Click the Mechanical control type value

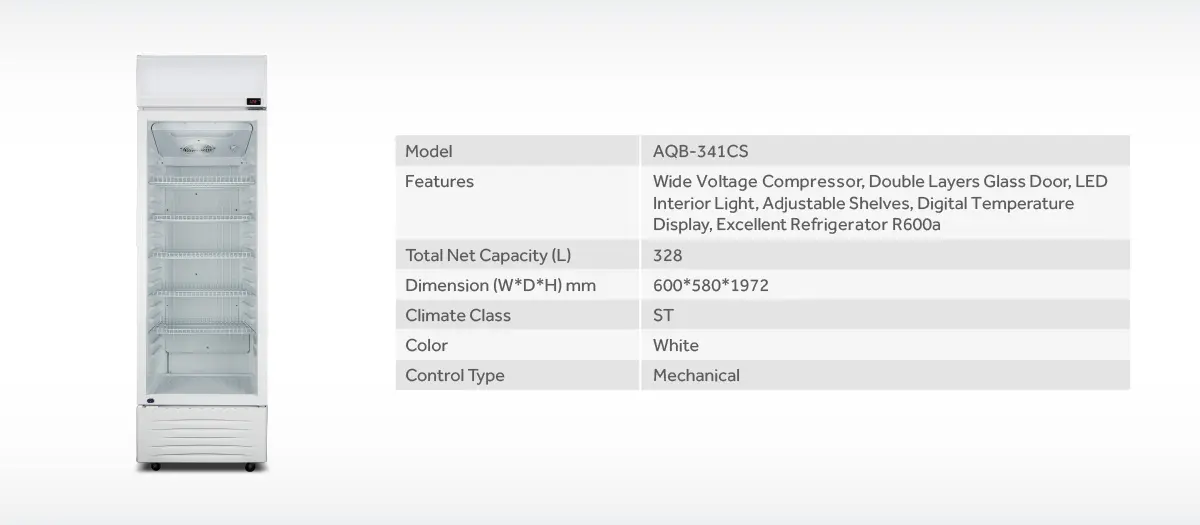(x=696, y=375)
